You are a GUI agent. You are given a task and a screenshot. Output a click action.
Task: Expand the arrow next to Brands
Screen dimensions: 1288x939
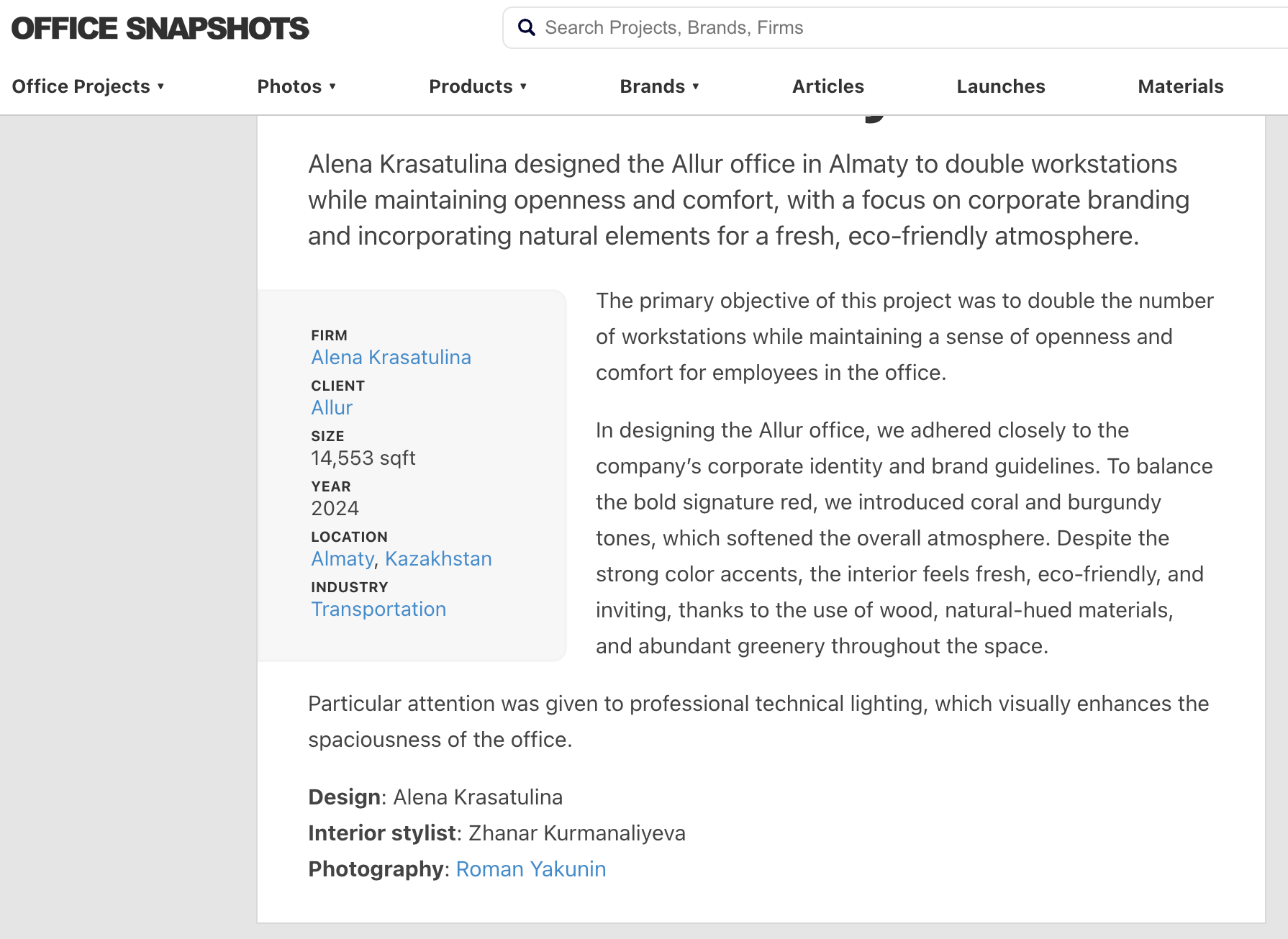tap(696, 86)
